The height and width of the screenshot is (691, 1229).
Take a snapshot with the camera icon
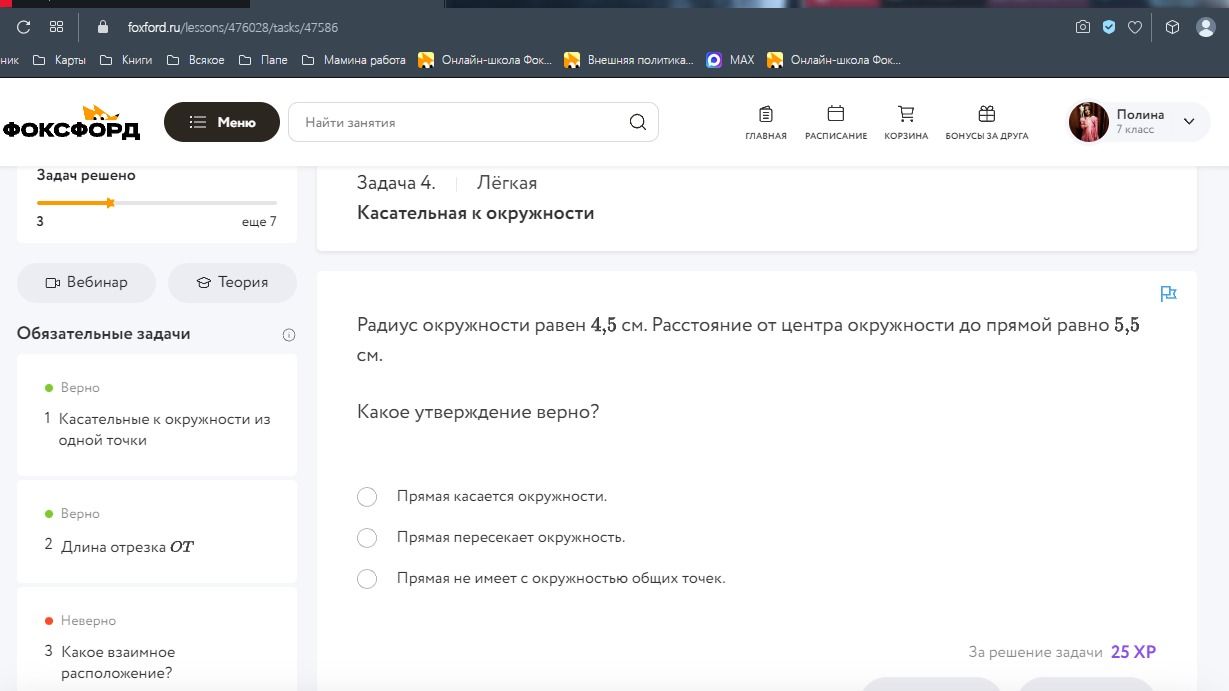1082,27
